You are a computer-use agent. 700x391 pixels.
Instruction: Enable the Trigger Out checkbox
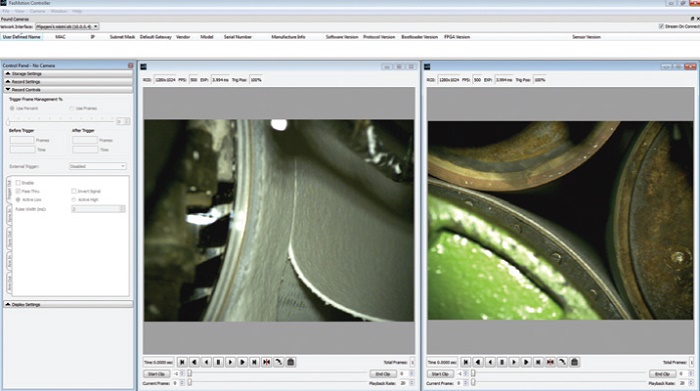tap(18, 183)
